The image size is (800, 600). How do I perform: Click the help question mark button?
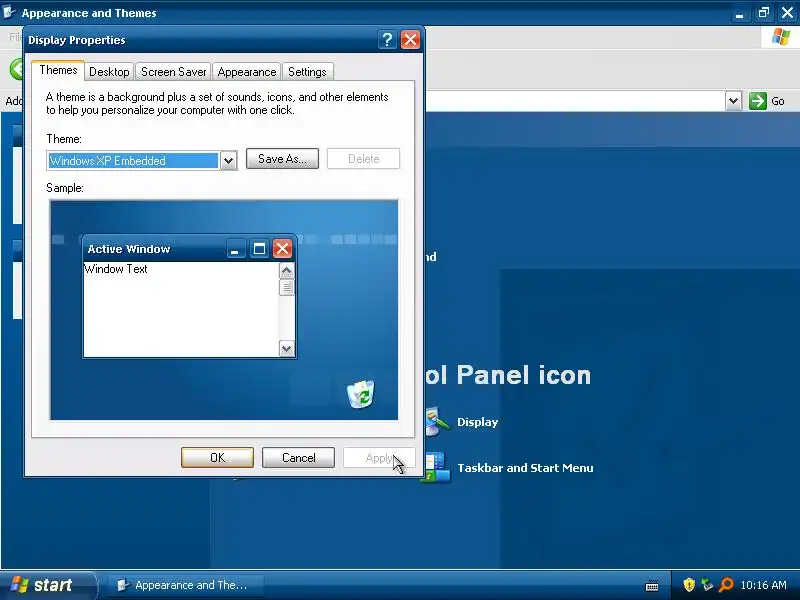click(x=387, y=39)
